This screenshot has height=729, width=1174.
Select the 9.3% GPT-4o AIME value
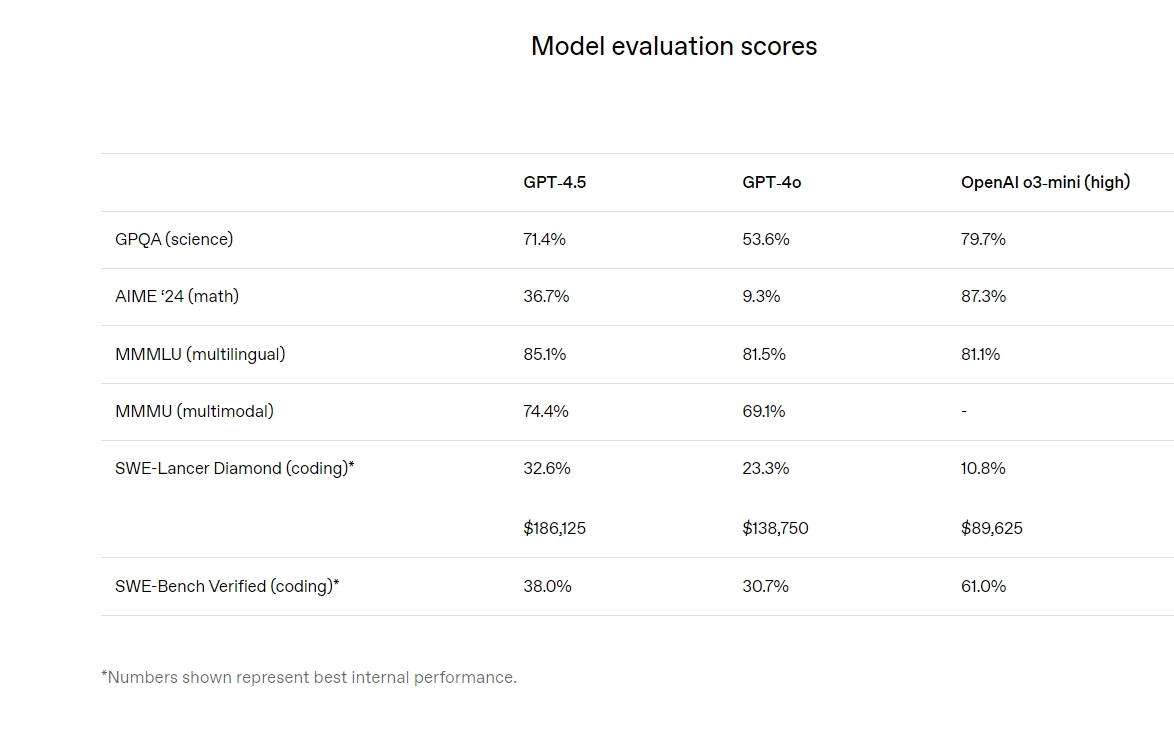click(761, 296)
